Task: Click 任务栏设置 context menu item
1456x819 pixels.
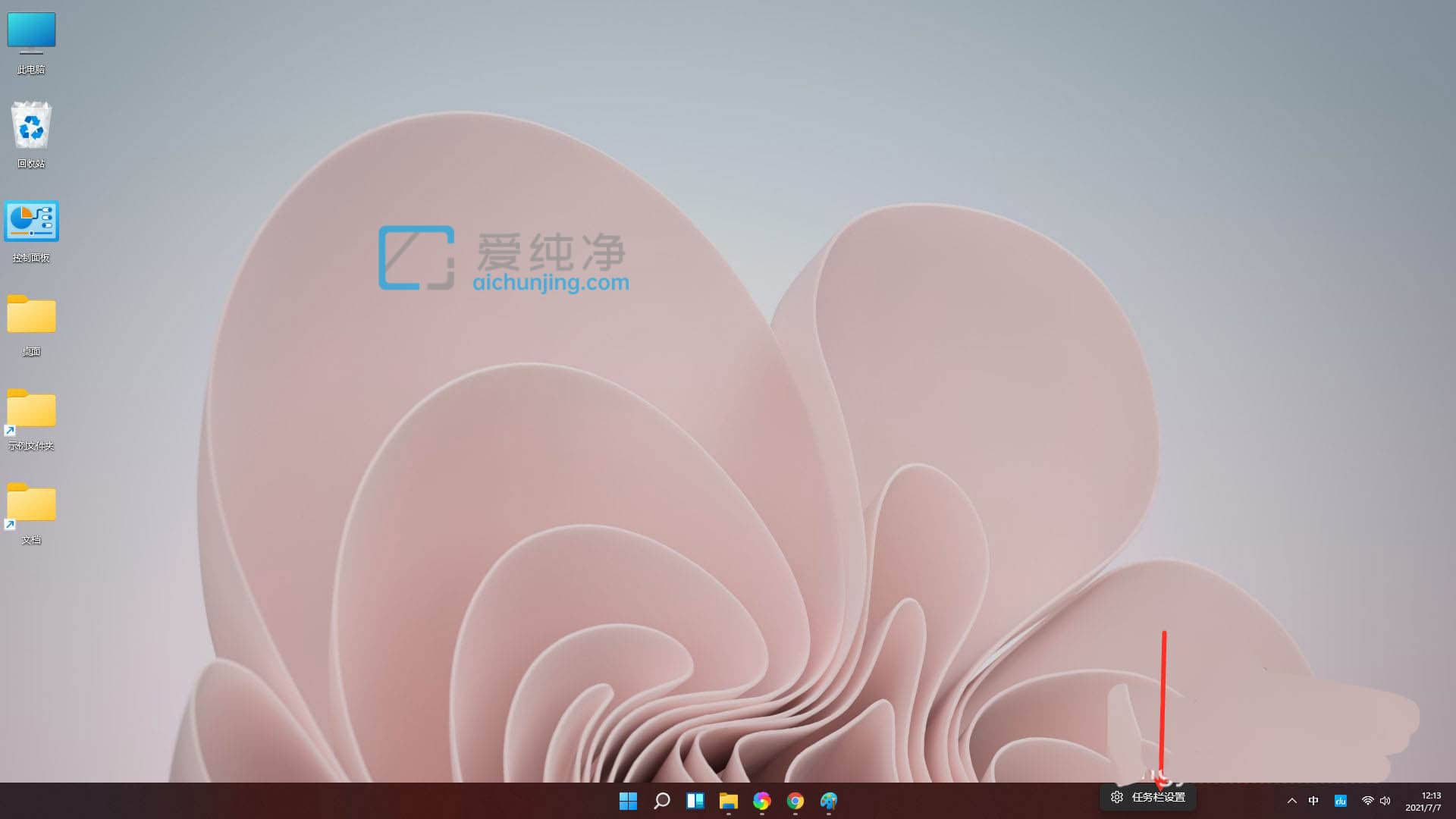Action: click(x=1148, y=797)
